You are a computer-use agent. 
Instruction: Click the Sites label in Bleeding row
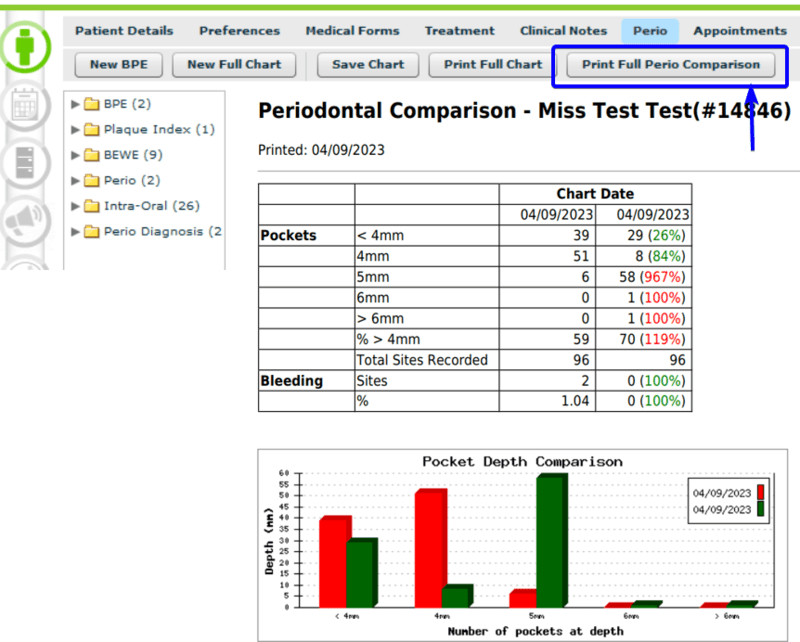(x=372, y=381)
